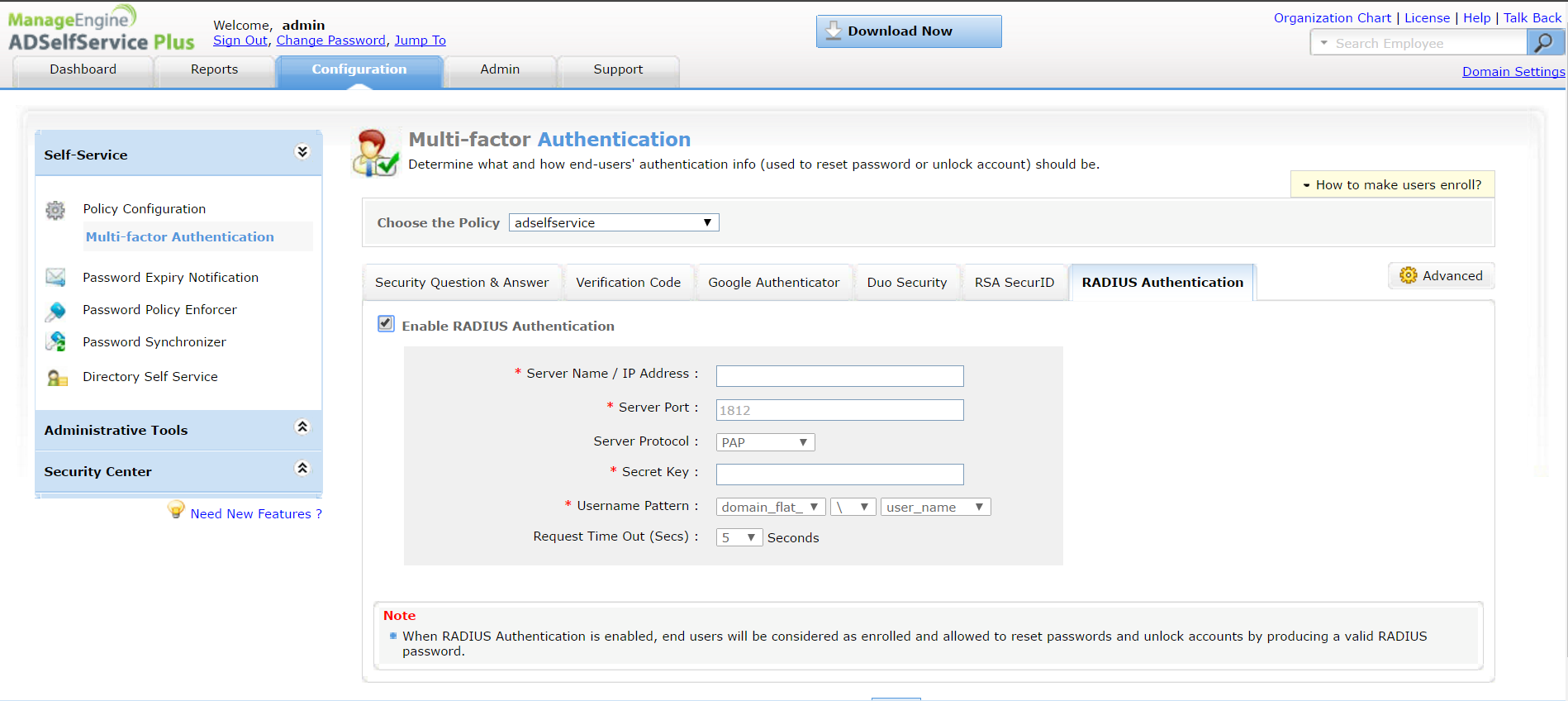
Task: Click the Multi-factor Authentication header icon
Action: (376, 153)
